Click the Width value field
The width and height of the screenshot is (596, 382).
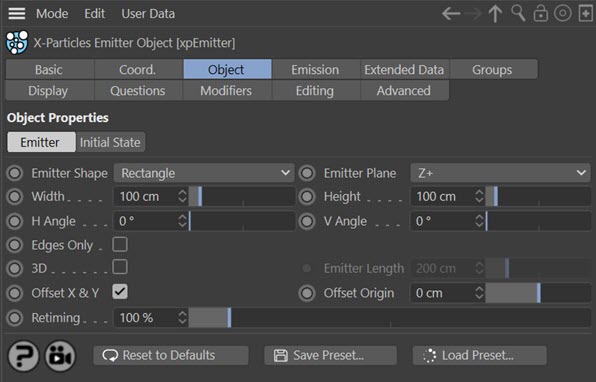tap(145, 197)
